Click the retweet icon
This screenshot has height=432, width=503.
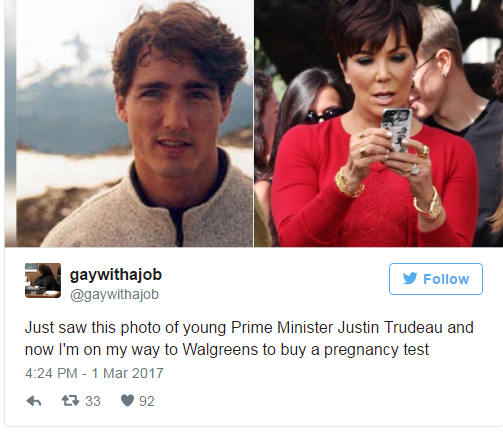tap(70, 401)
